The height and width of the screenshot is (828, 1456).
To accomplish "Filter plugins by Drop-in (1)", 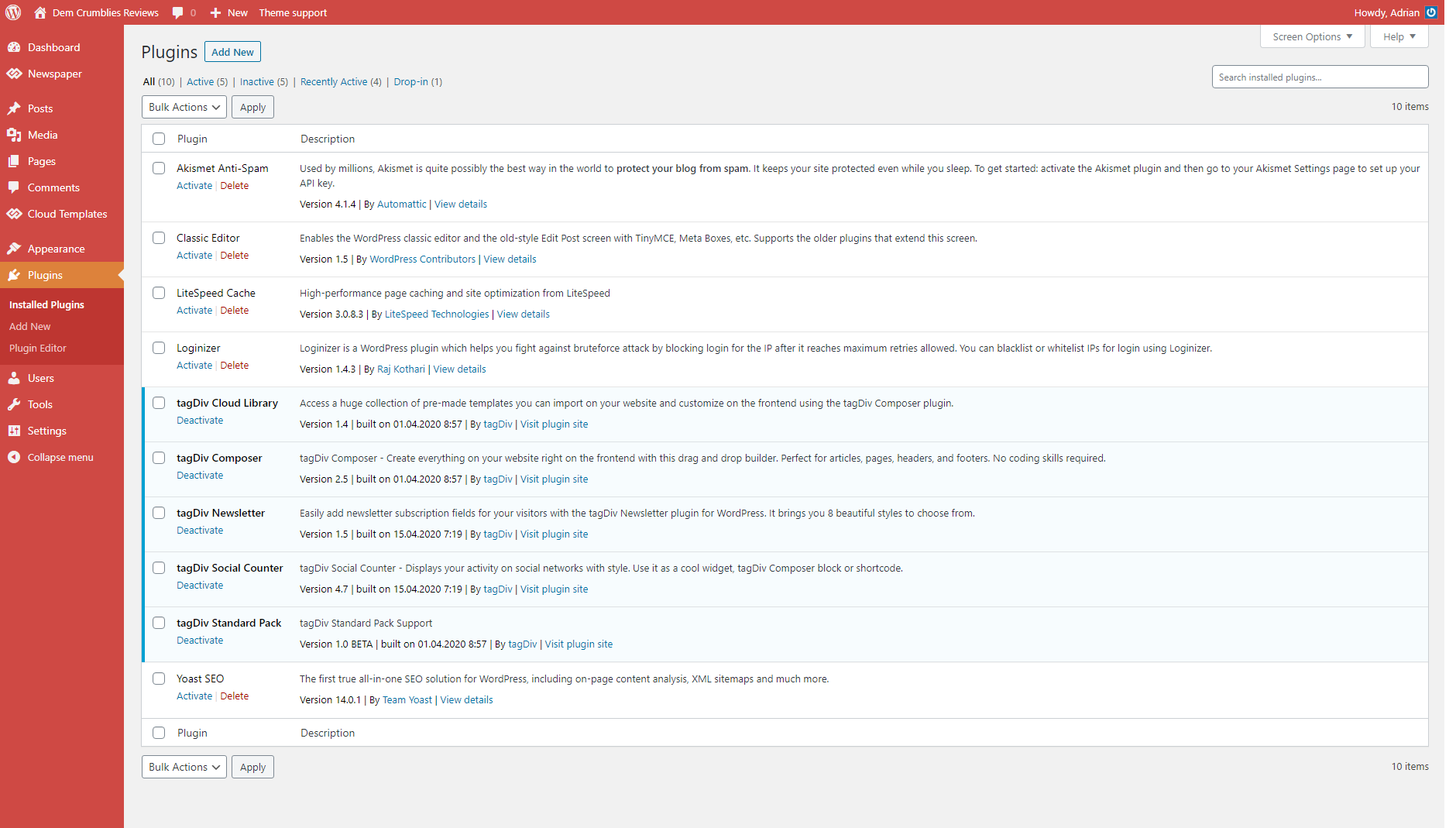I will click(418, 81).
